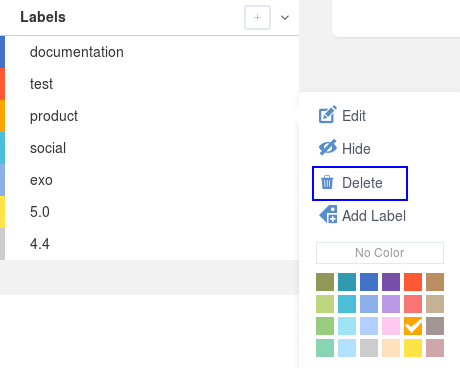The width and height of the screenshot is (460, 368).
Task: Select the 4.4 label
Action: 149,244
